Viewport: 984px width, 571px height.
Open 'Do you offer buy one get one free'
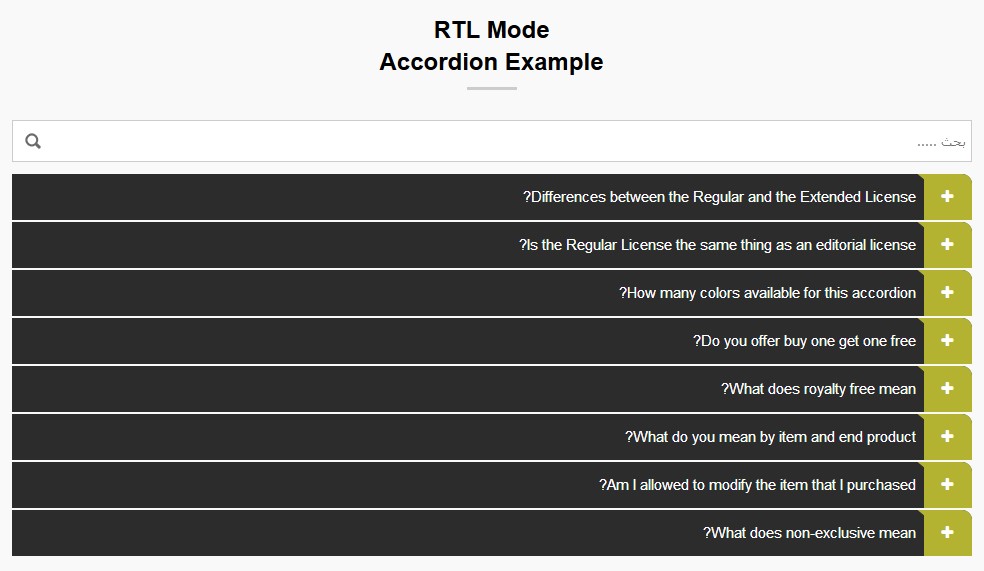pyautogui.click(x=804, y=341)
